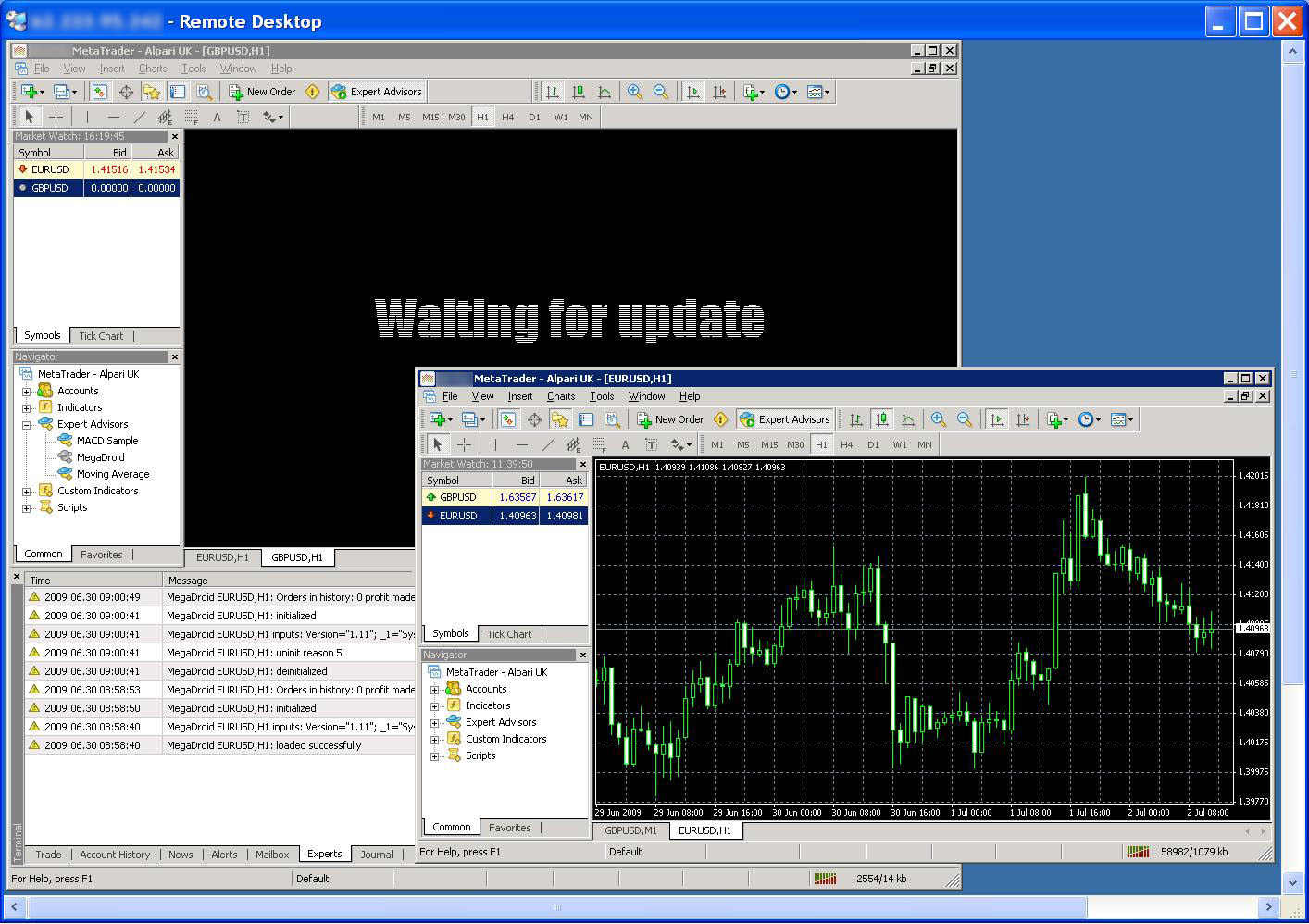Viewport: 1309px width, 924px height.
Task: Open Strategy Tester icon in front window
Action: pyautogui.click(x=612, y=419)
